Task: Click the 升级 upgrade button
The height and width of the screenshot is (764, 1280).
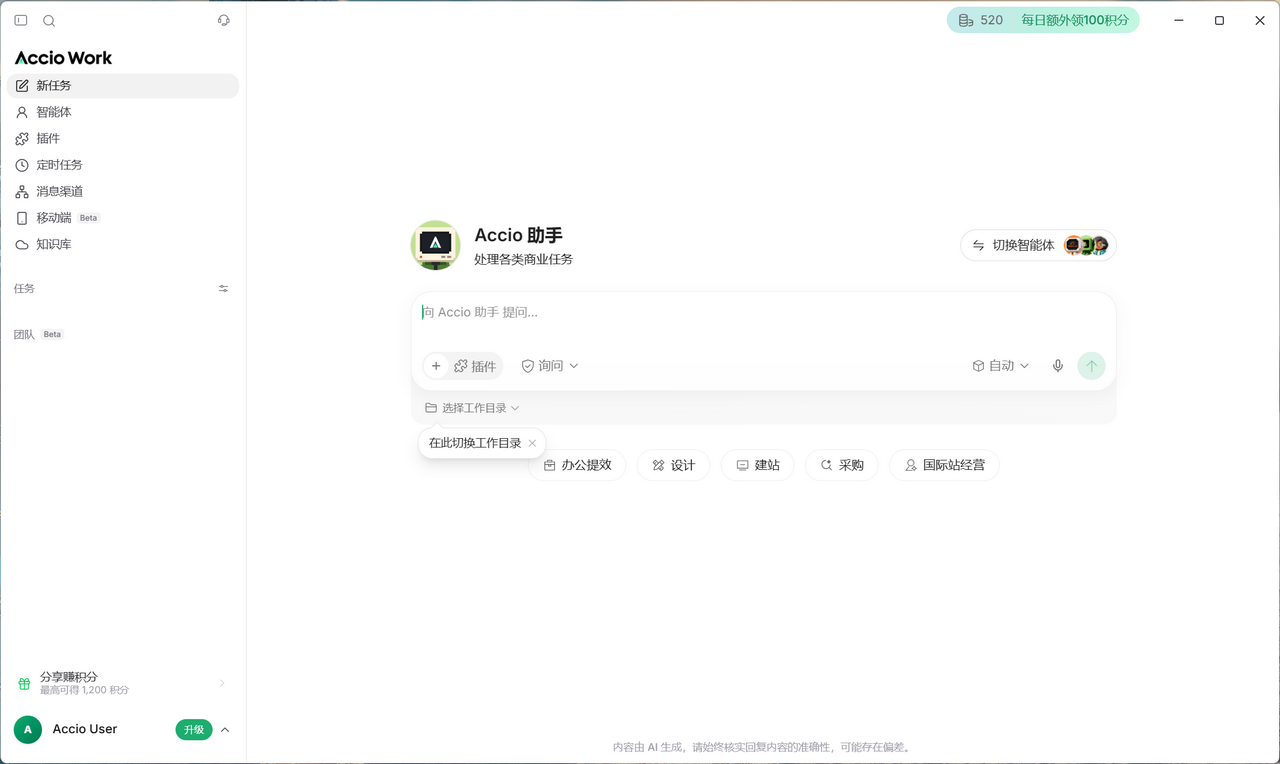Action: coord(194,730)
